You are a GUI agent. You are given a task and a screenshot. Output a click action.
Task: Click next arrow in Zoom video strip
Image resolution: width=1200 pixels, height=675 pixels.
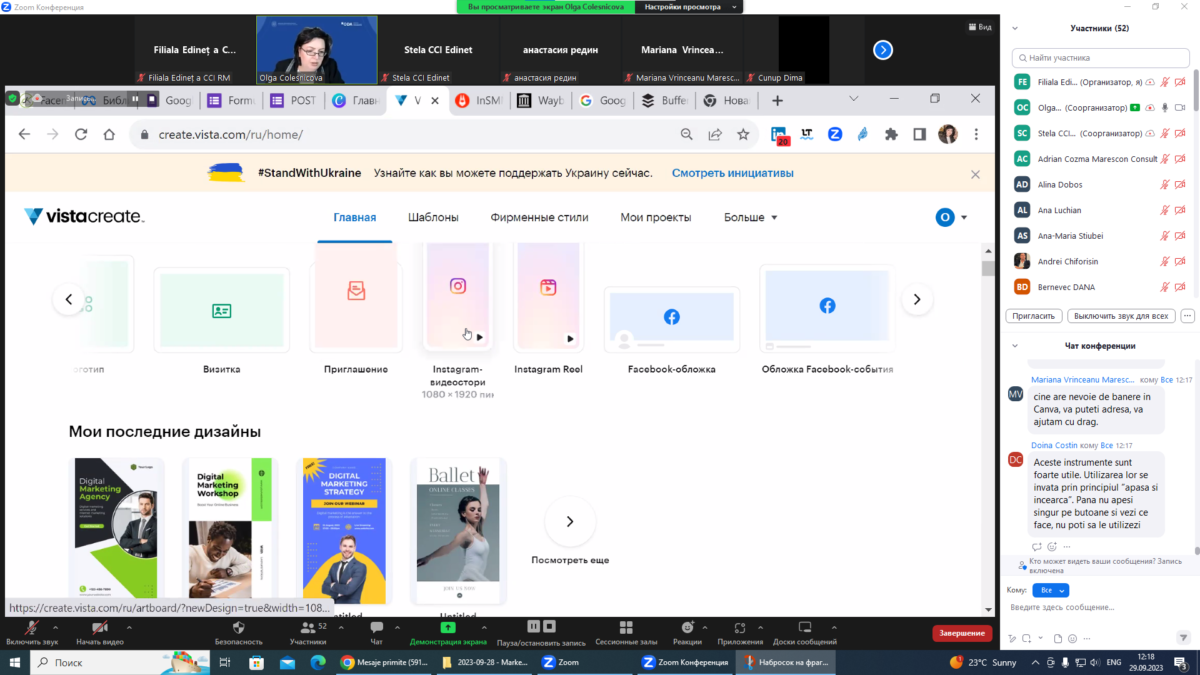883,50
